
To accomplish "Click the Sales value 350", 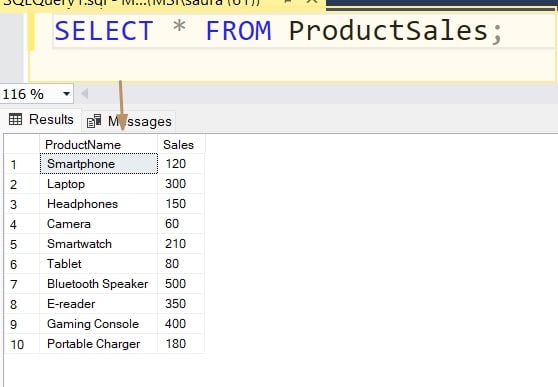I will 181,304.
